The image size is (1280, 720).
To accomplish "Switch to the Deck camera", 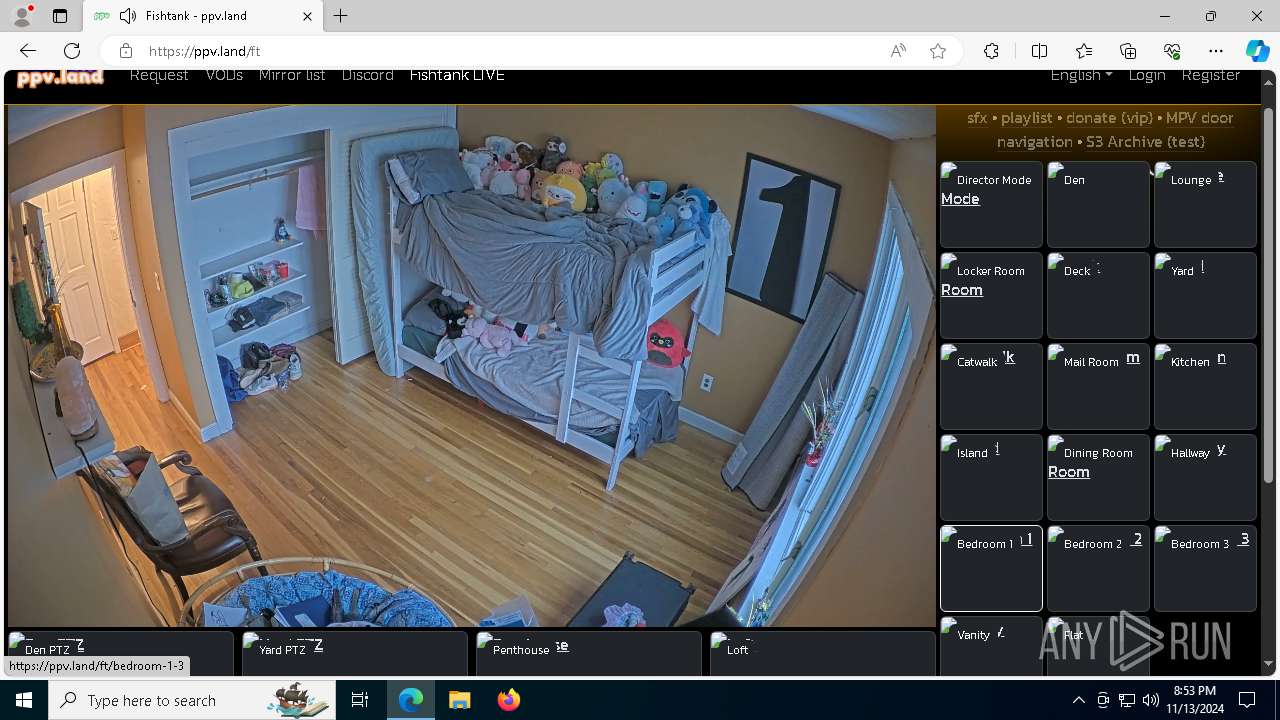I will (1098, 295).
